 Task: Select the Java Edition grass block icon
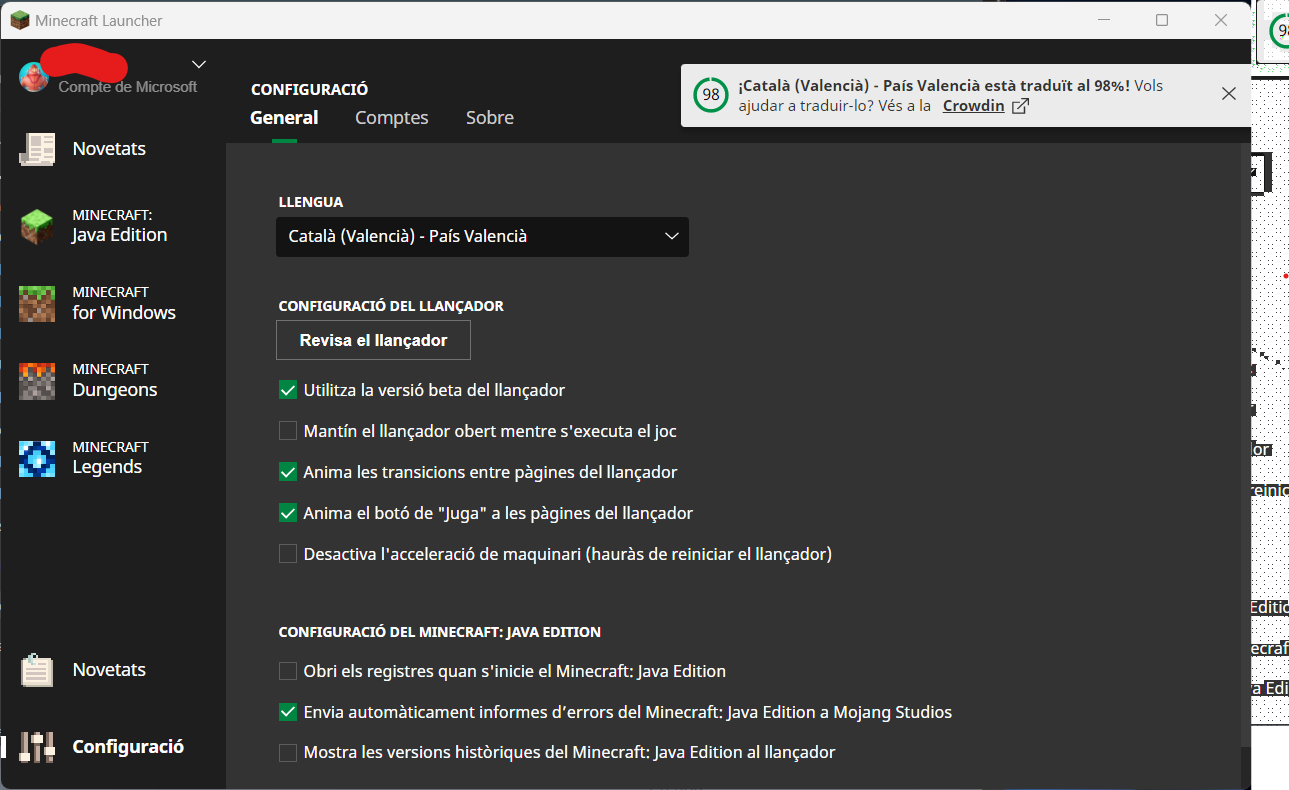tap(38, 226)
